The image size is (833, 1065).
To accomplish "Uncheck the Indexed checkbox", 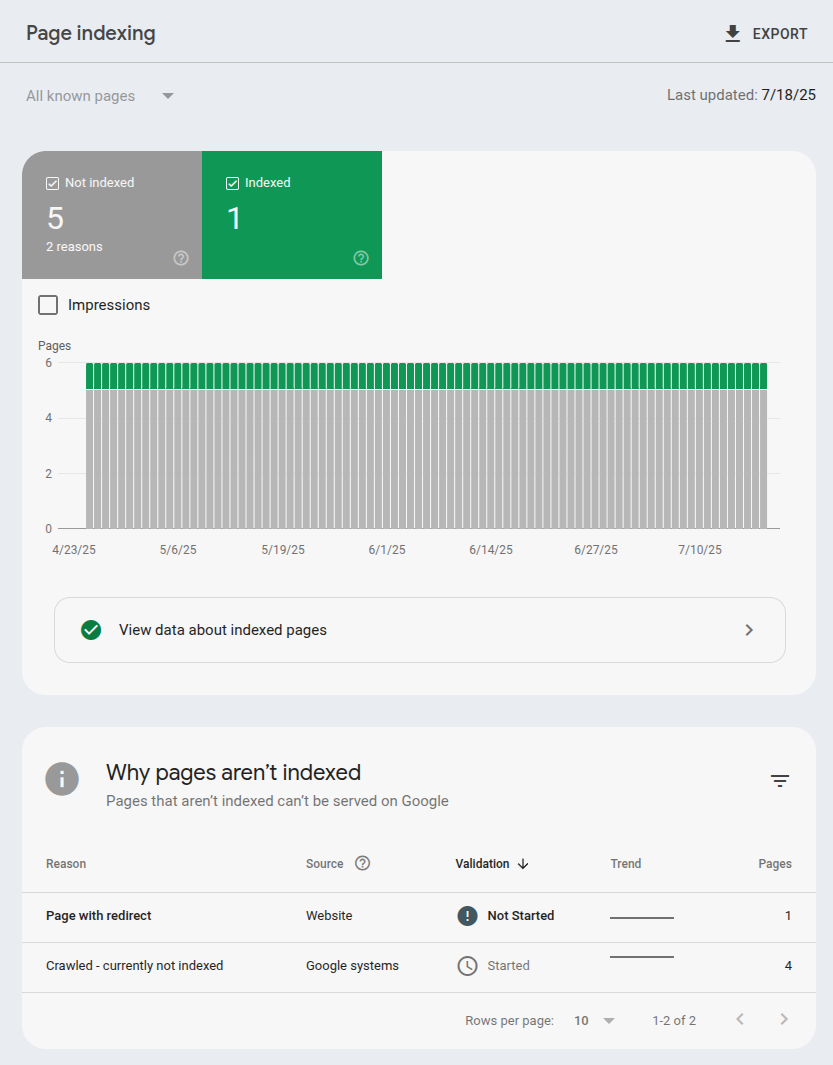I will point(232,183).
